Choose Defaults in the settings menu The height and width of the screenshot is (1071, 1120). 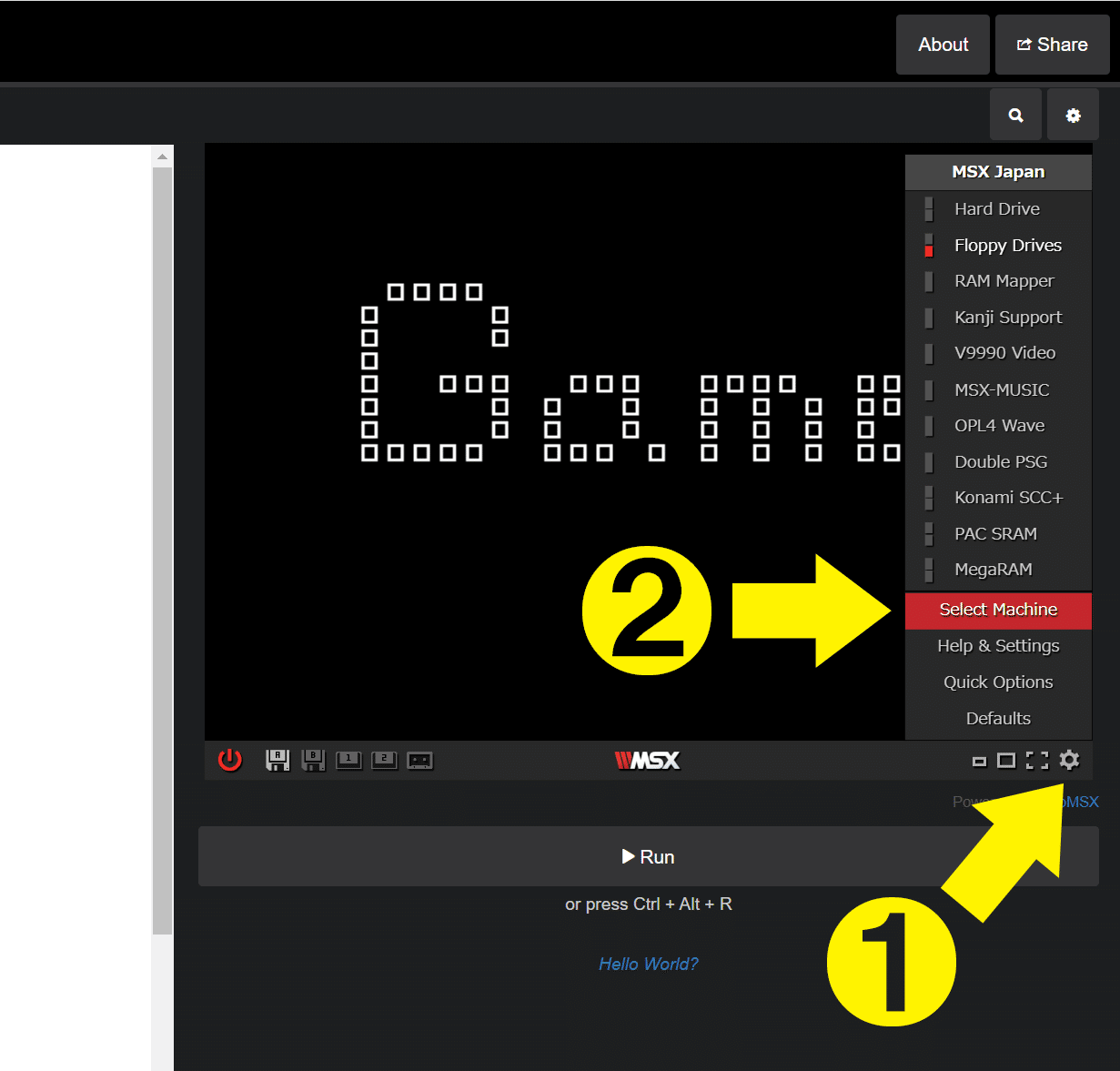[x=998, y=719]
